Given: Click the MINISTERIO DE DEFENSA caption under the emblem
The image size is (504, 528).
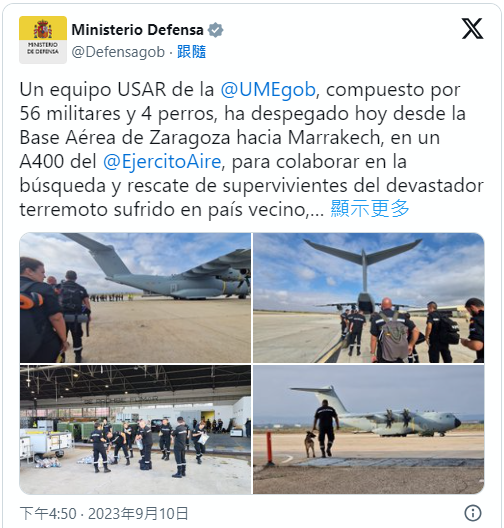Looking at the screenshot, I should pos(43,48).
